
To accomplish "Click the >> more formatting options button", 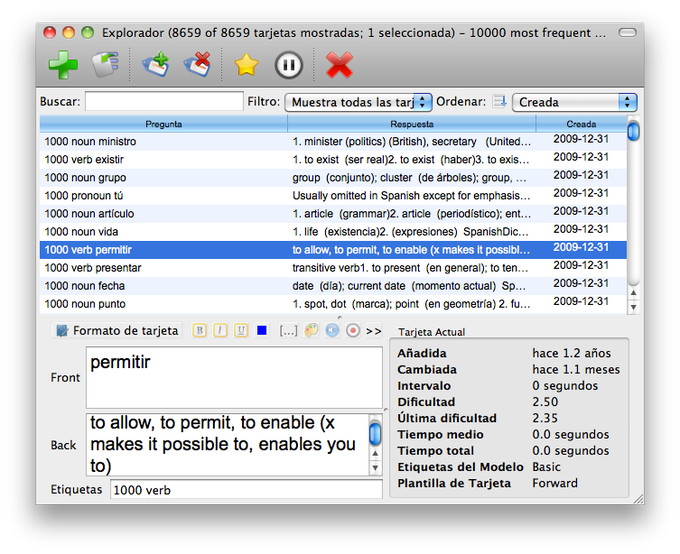I will click(x=373, y=331).
